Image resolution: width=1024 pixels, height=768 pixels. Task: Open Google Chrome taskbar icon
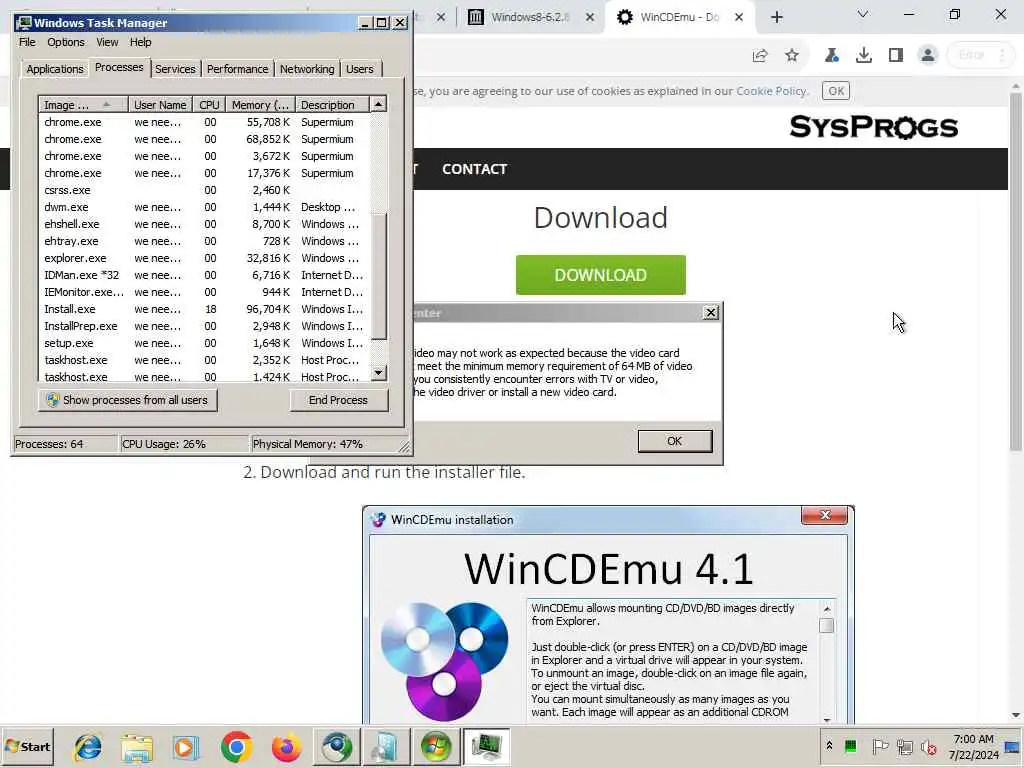click(236, 746)
